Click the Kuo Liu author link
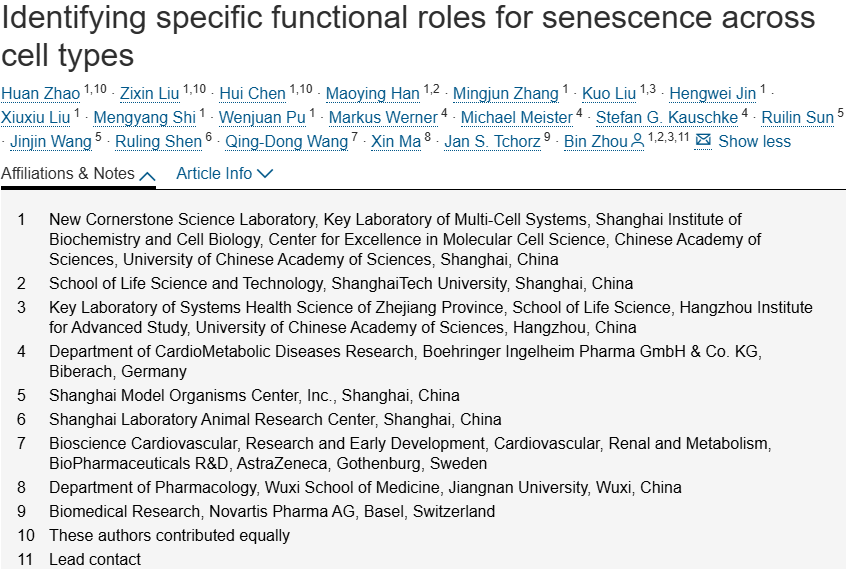The width and height of the screenshot is (846, 569). click(609, 93)
